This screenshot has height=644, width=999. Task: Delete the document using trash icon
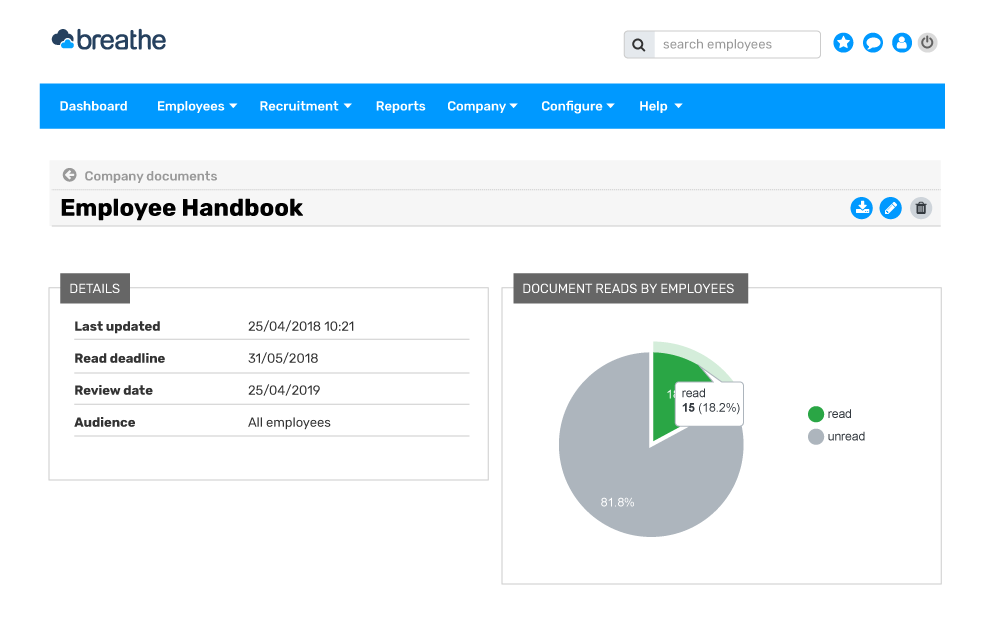click(x=921, y=208)
